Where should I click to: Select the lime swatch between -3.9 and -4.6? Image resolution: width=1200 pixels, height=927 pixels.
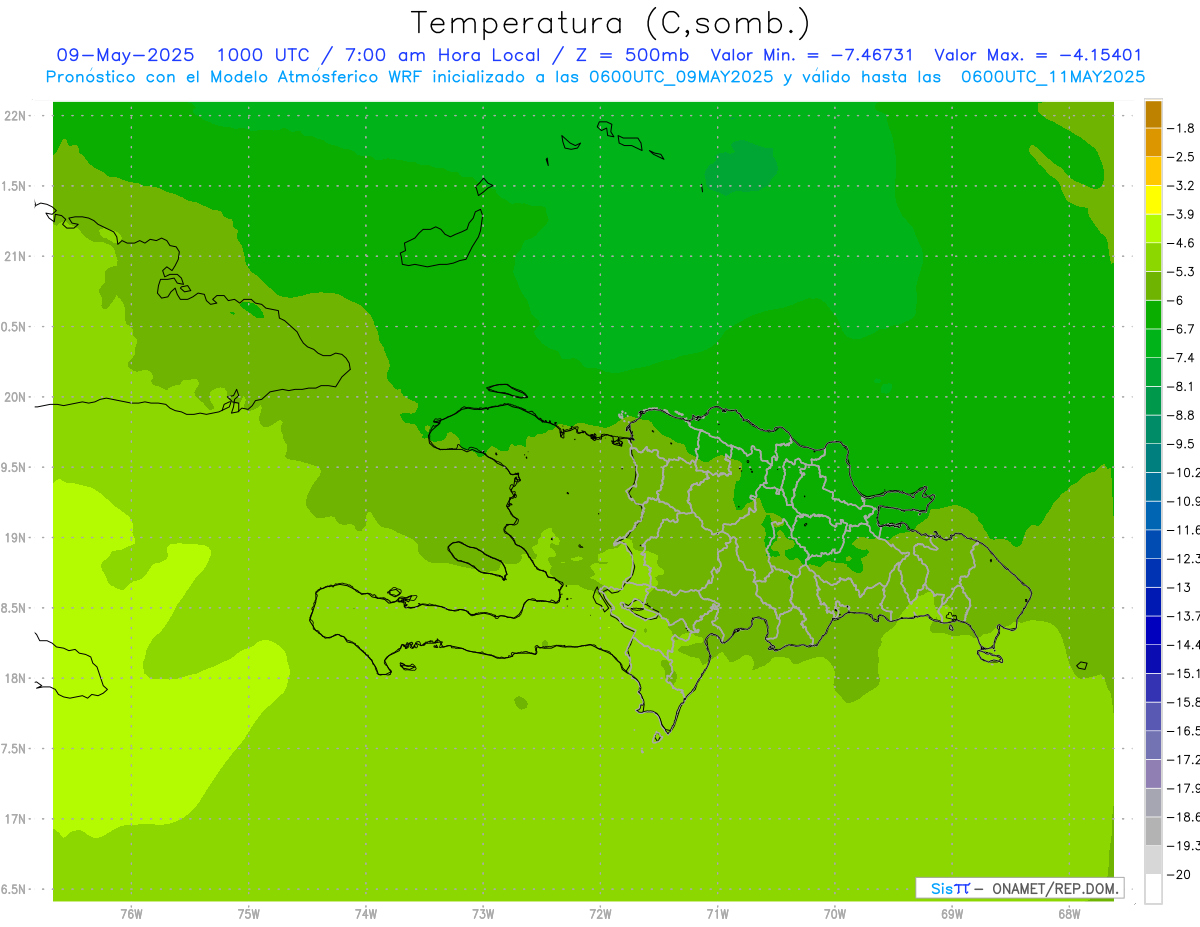[1153, 229]
